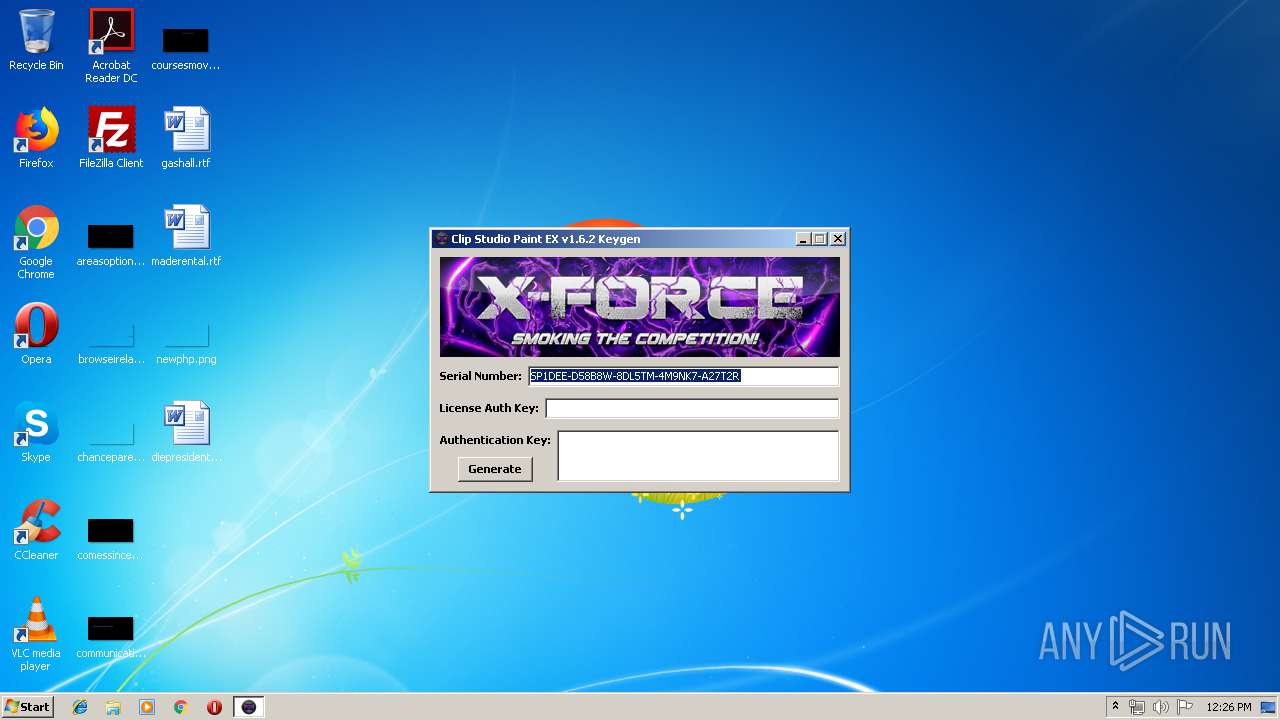This screenshot has height=720, width=1280.
Task: Launch CCleaner desktop shortcut
Action: click(x=36, y=530)
